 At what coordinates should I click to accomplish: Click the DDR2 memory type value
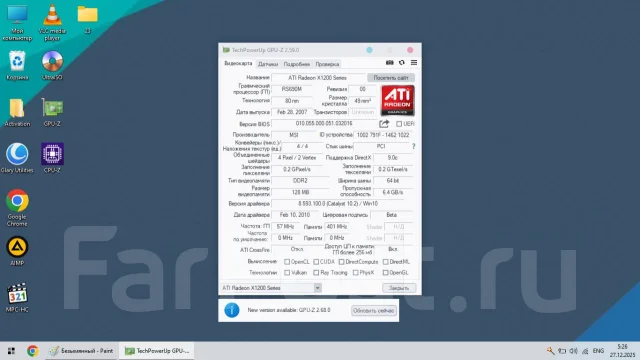pos(300,180)
